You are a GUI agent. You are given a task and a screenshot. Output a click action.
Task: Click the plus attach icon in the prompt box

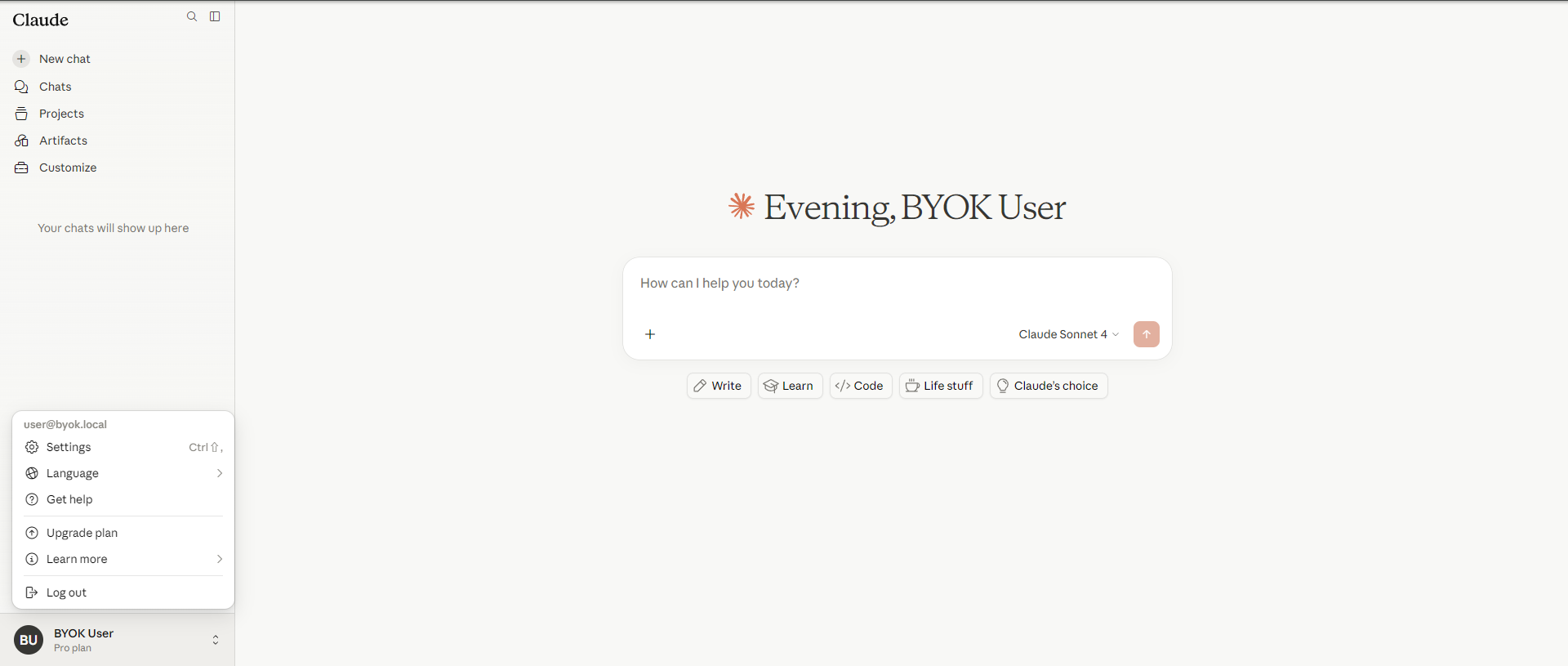pos(650,334)
